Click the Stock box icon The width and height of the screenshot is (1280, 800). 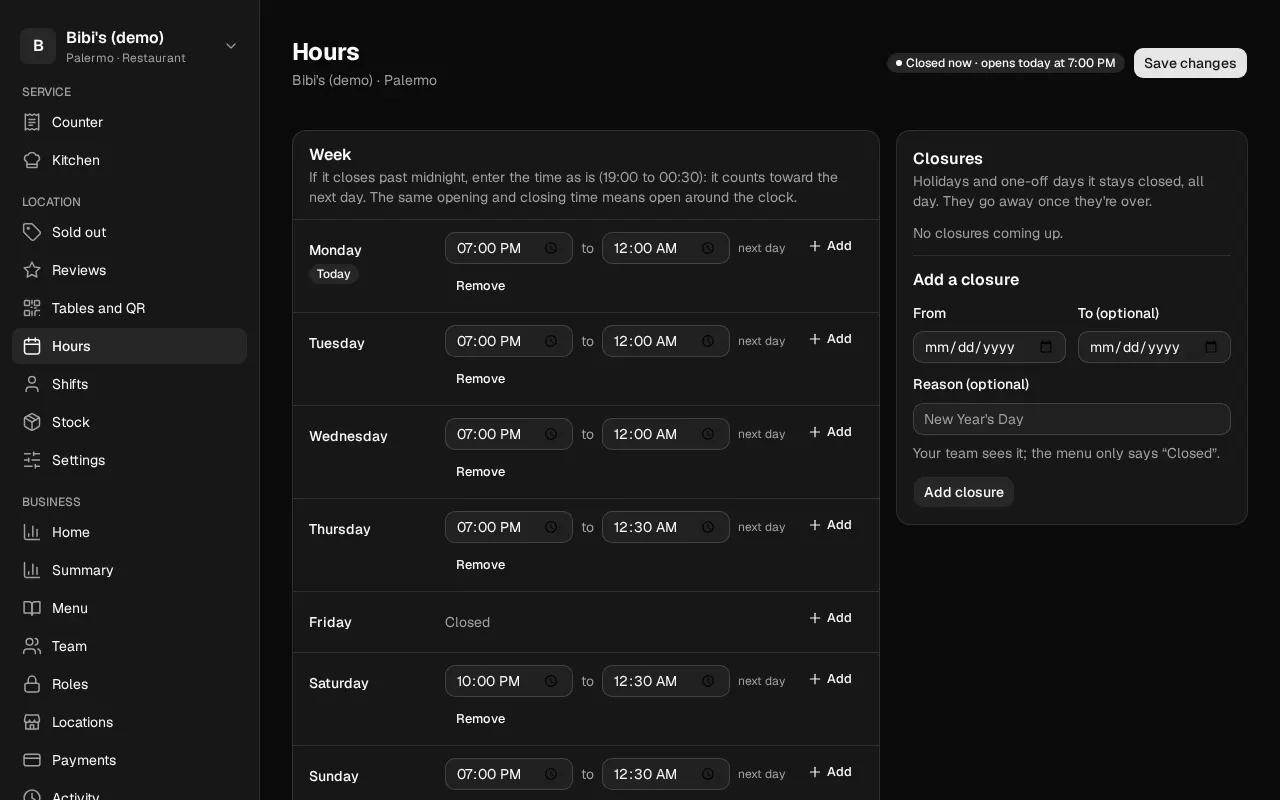point(32,422)
